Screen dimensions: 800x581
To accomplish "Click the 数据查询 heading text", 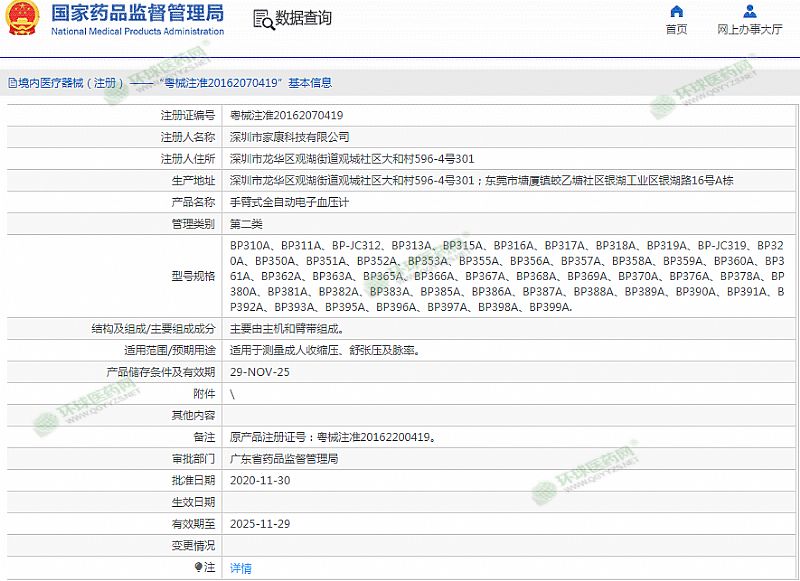I will pyautogui.click(x=304, y=19).
